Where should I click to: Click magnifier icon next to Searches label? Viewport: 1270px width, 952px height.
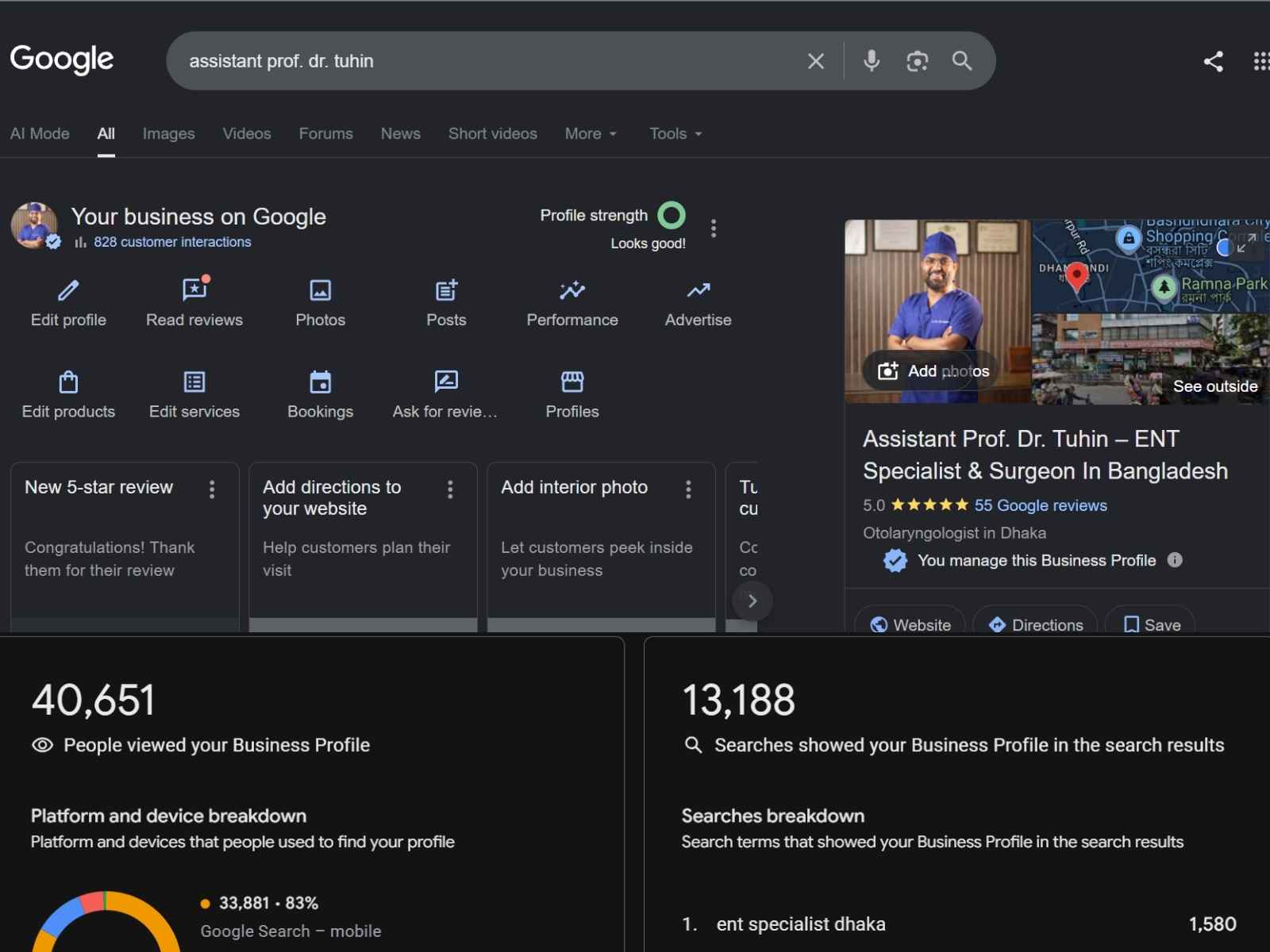pos(693,745)
